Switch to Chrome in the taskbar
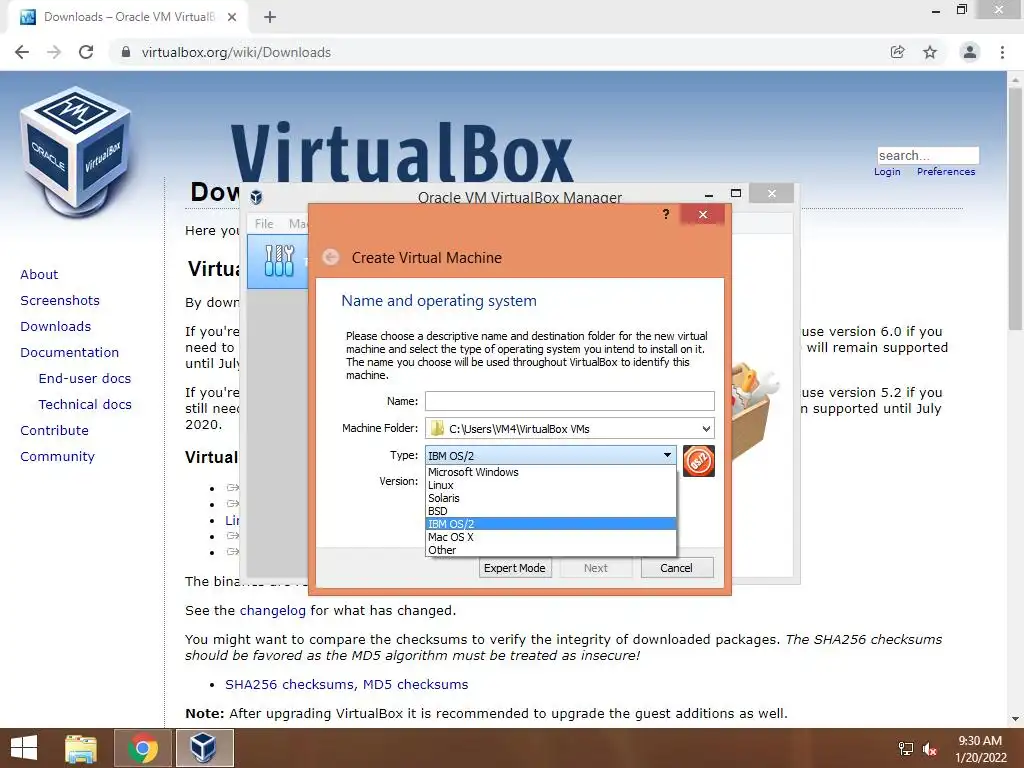 (x=143, y=748)
